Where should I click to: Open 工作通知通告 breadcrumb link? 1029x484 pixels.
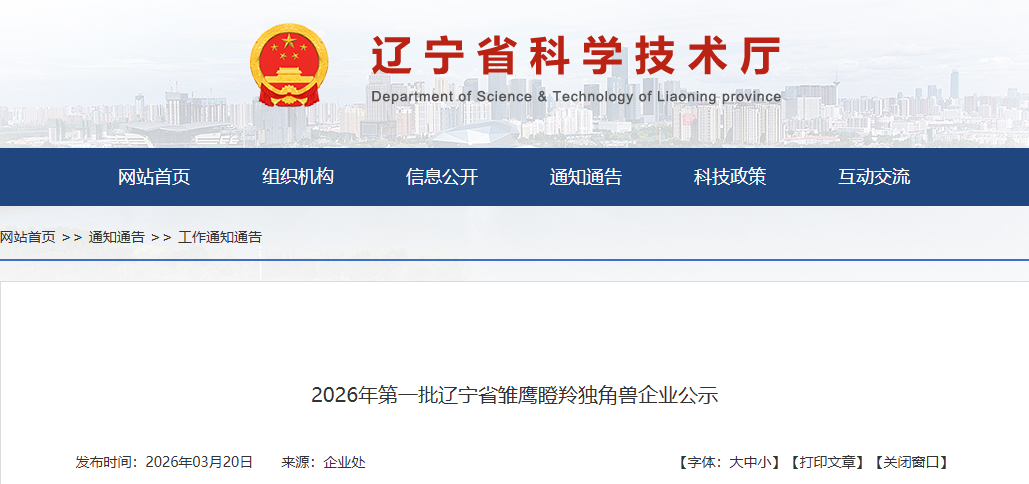click(x=220, y=237)
